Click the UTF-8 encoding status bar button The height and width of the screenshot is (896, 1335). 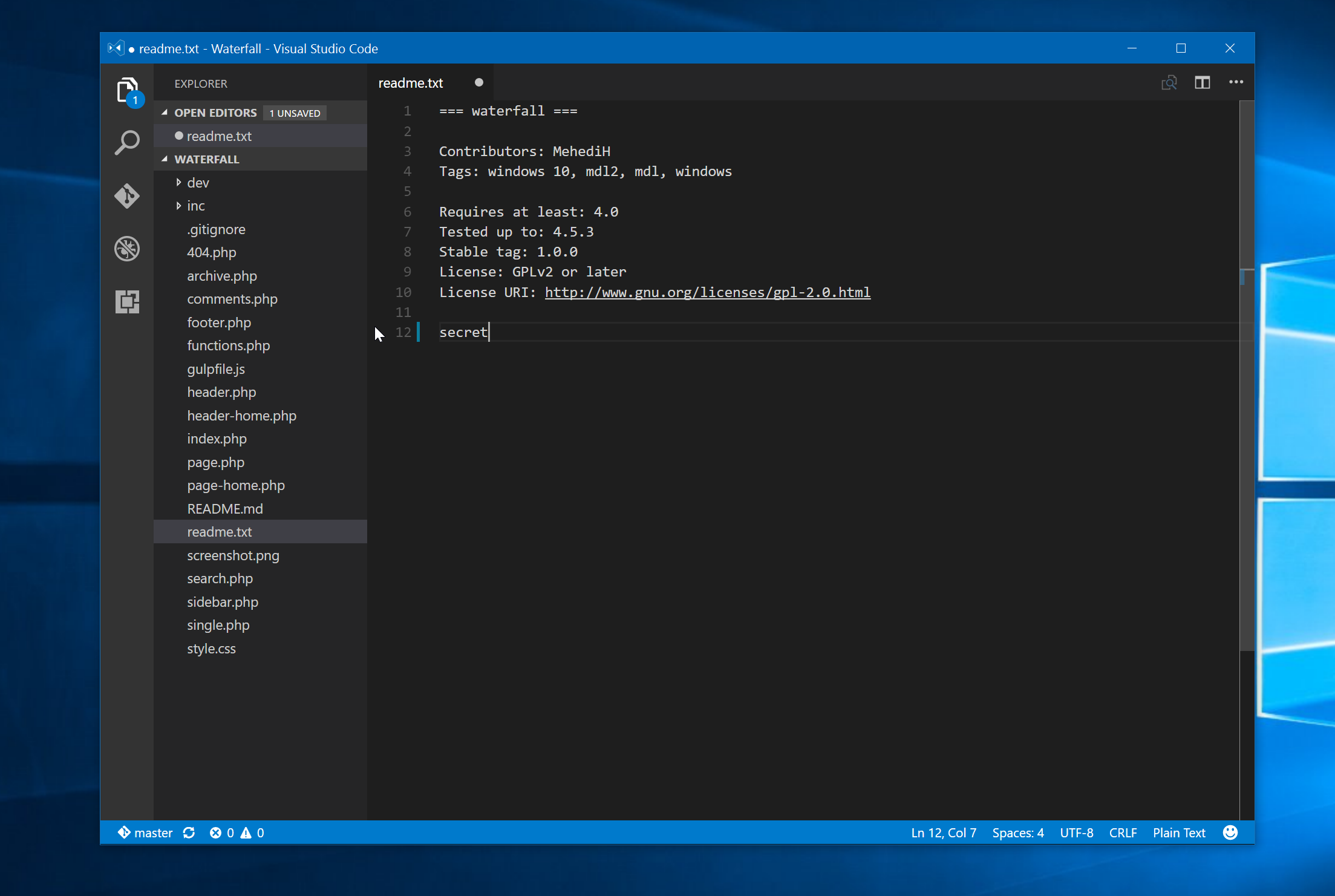tap(1077, 832)
